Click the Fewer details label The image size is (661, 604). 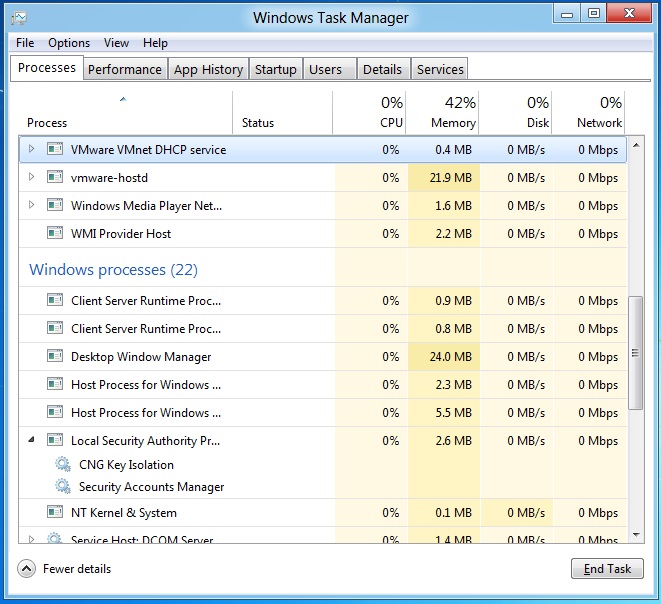coord(77,569)
